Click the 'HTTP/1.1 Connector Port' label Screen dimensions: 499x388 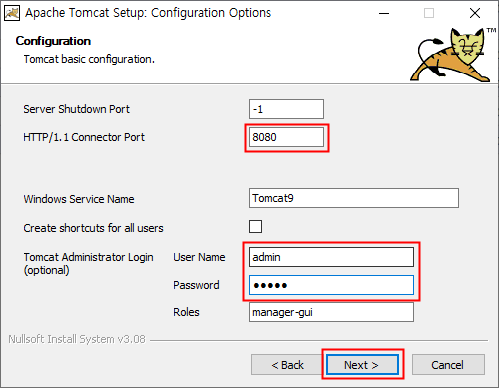tap(84, 137)
